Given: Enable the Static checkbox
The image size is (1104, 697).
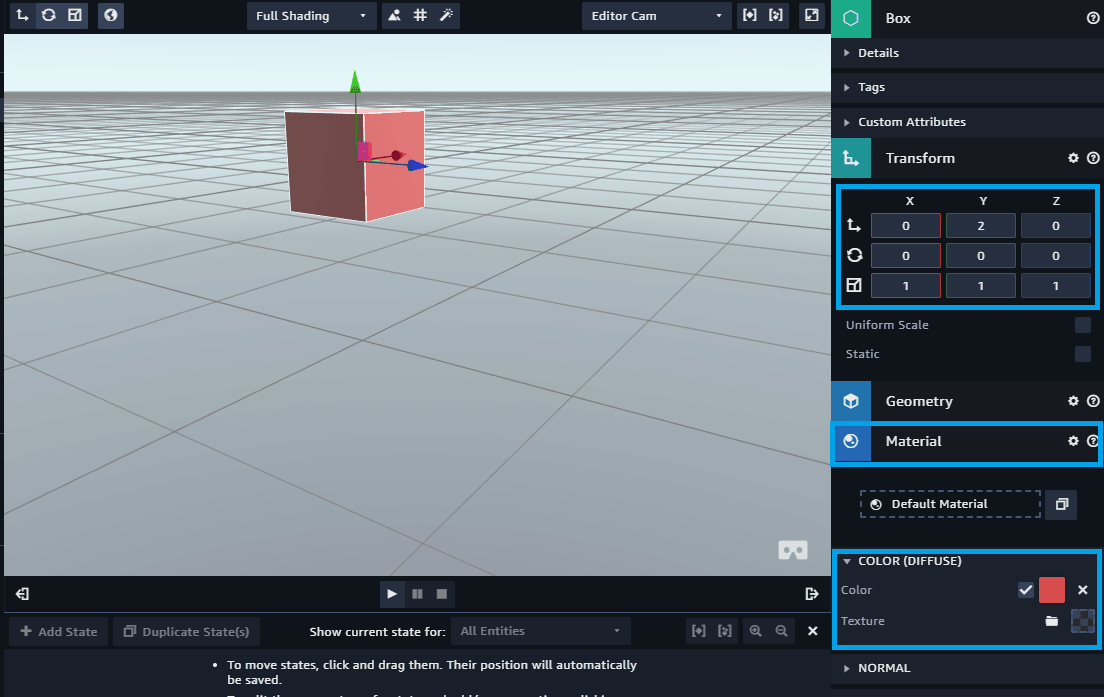Looking at the screenshot, I should tap(1082, 354).
